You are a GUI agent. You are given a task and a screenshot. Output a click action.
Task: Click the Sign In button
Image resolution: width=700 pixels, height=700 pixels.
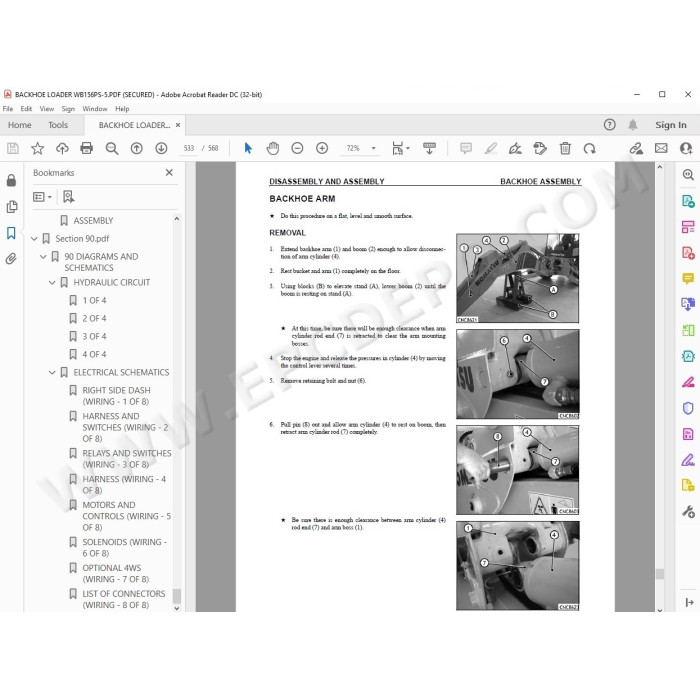[671, 125]
